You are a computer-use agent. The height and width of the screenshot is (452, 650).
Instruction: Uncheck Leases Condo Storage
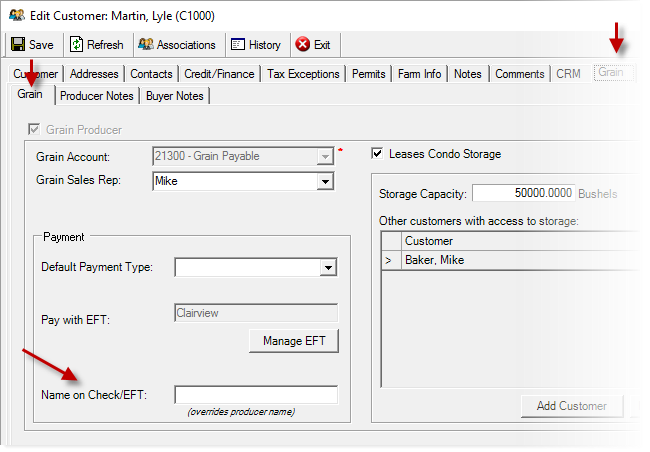coord(377,154)
